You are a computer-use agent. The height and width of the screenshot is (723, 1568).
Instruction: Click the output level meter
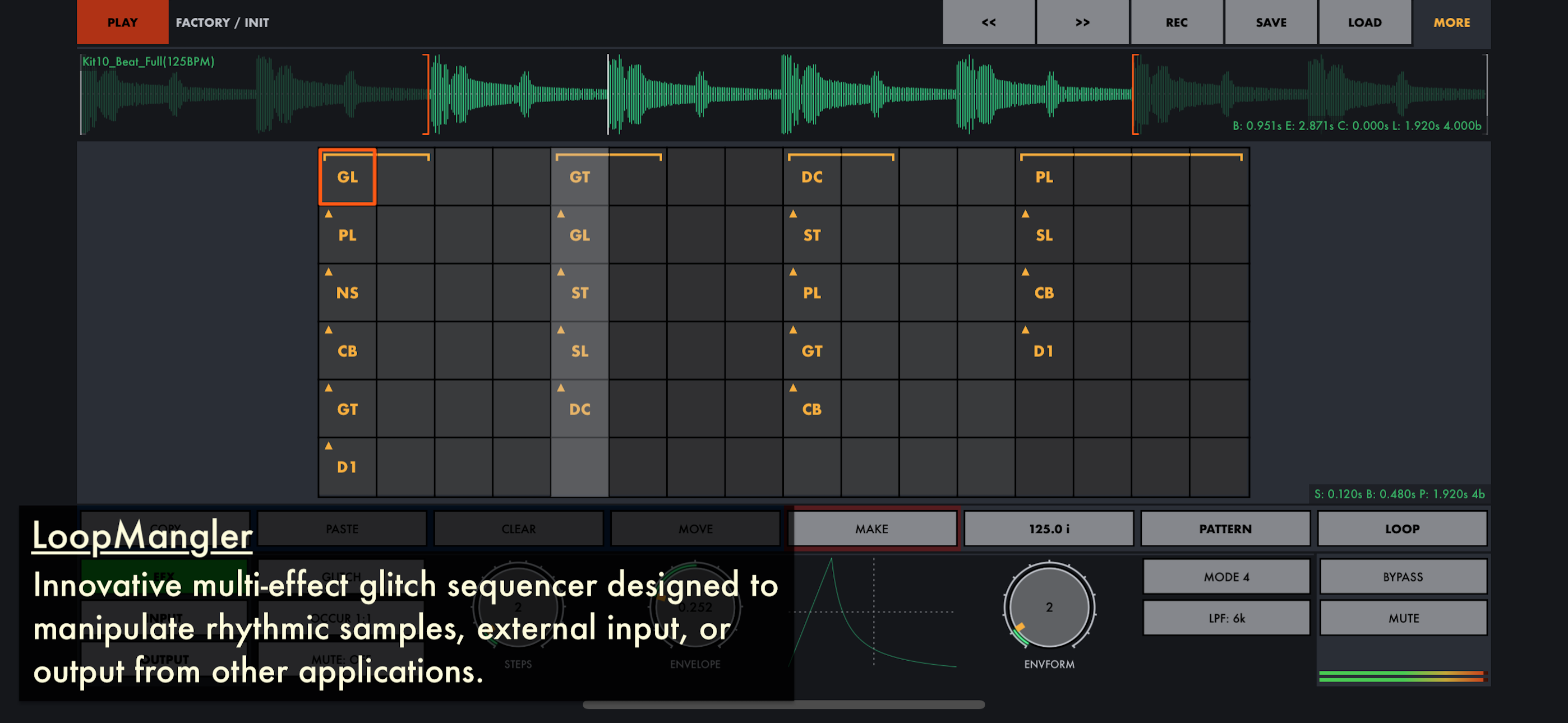click(x=1403, y=675)
